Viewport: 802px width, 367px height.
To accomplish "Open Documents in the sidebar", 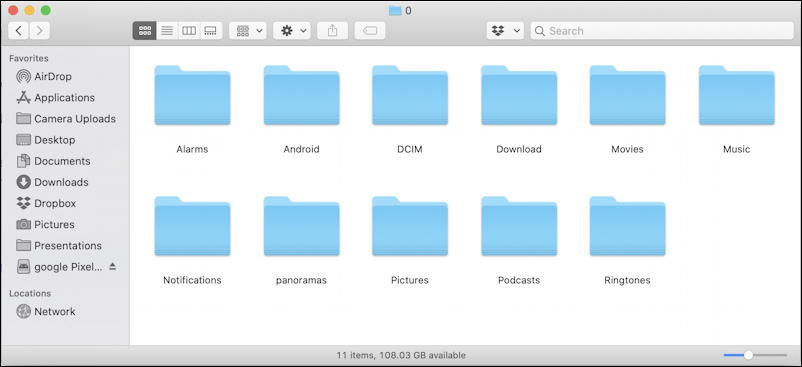I will point(53,161).
